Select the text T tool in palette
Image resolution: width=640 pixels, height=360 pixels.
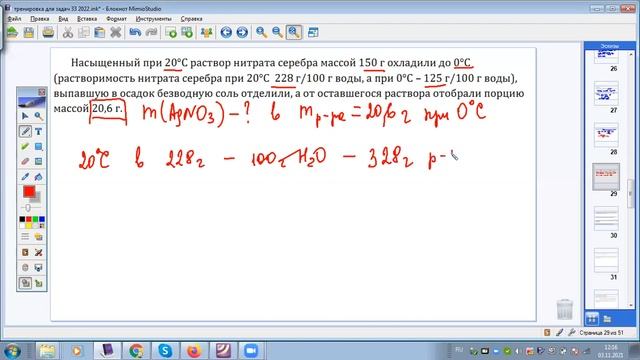pyautogui.click(x=38, y=131)
